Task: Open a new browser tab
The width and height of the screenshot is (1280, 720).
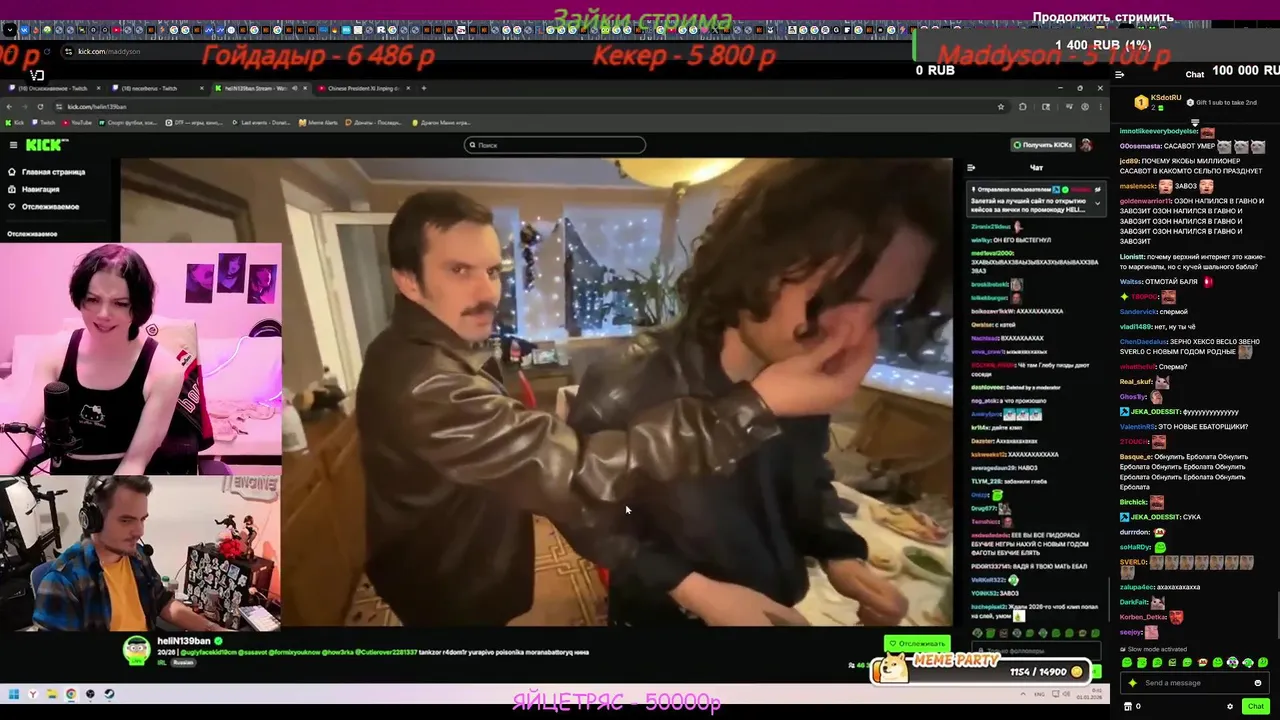Action: pos(424,88)
